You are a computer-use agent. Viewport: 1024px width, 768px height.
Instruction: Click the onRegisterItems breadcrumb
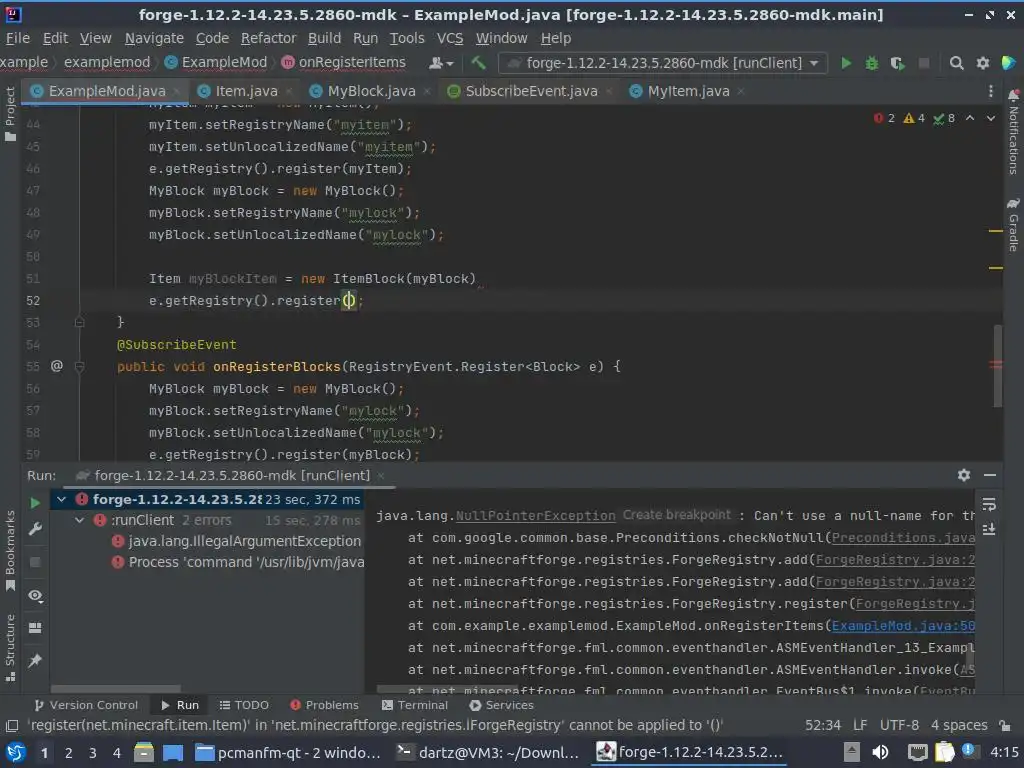(344, 63)
